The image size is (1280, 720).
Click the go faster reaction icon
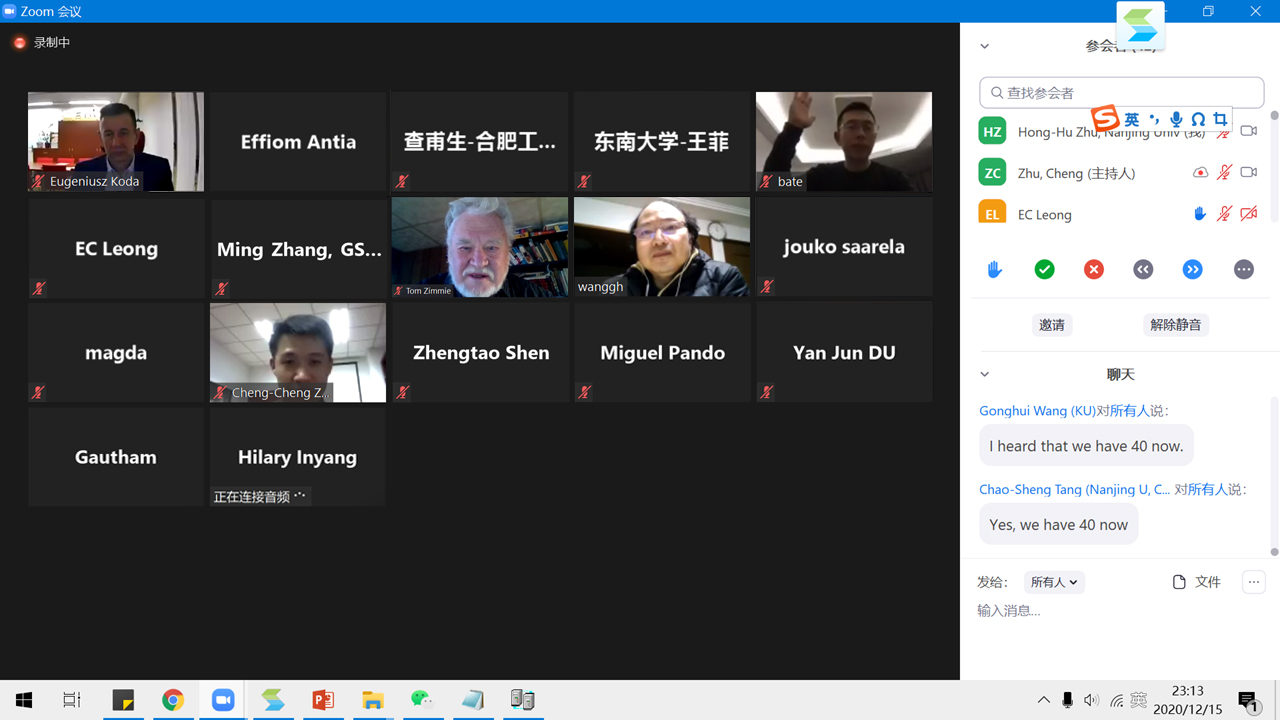tap(1193, 270)
